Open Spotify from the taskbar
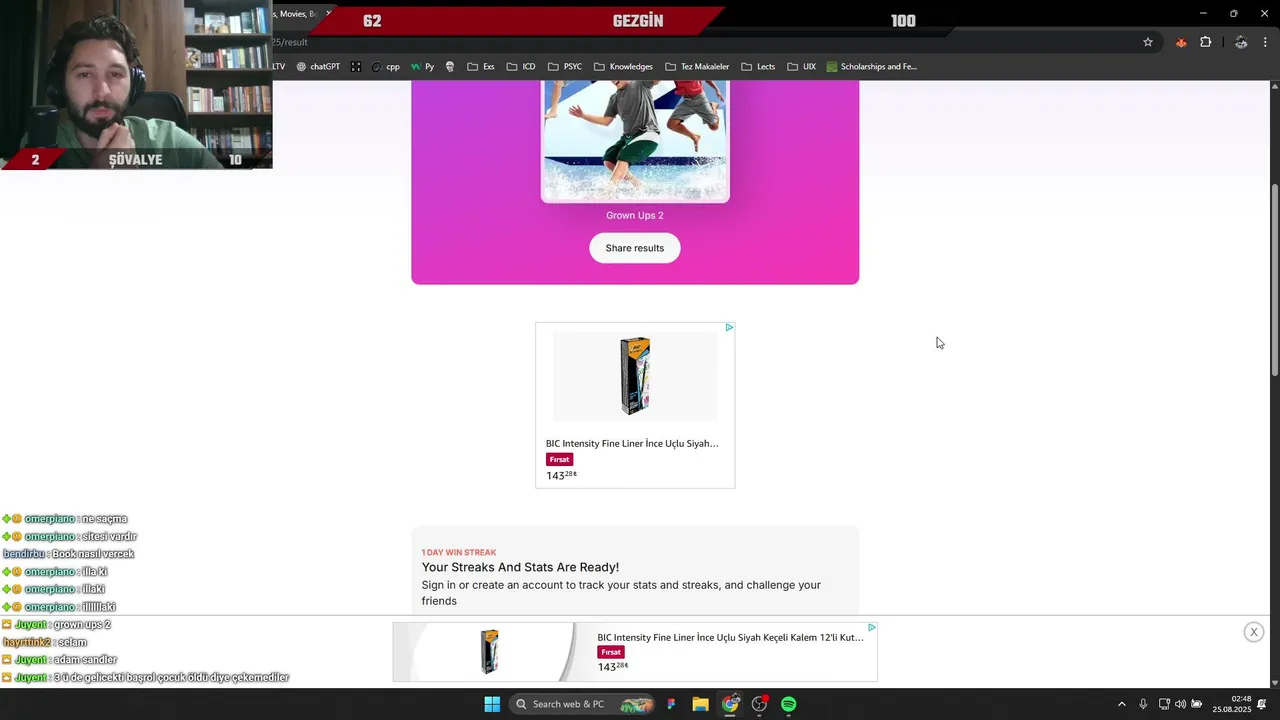Screen dimensions: 1280x720 789,704
